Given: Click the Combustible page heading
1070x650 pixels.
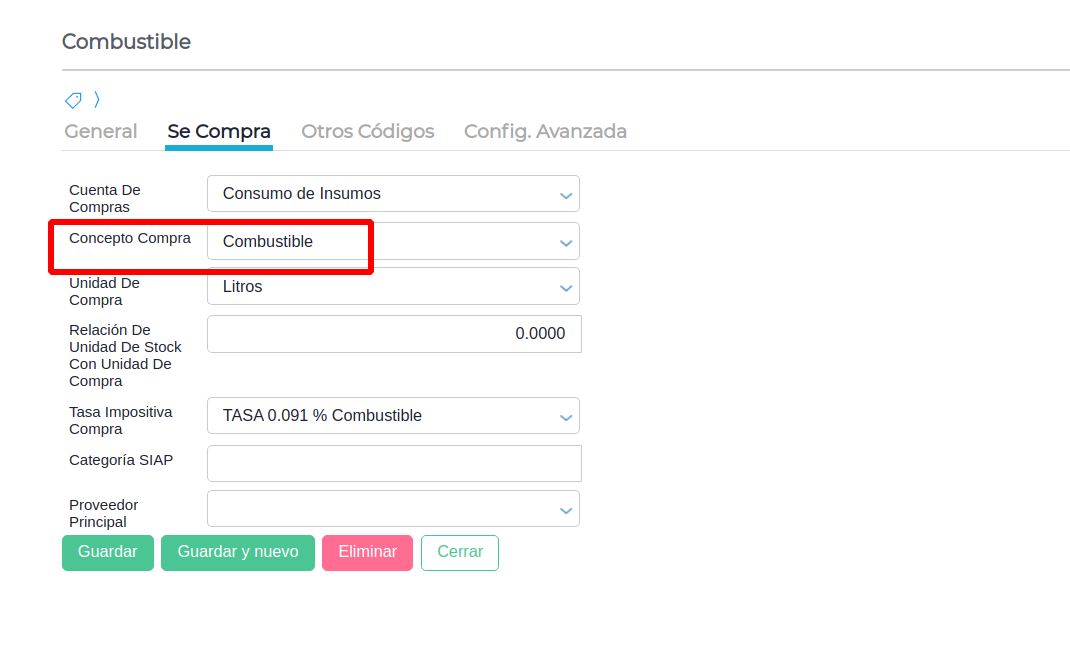Looking at the screenshot, I should coord(126,42).
